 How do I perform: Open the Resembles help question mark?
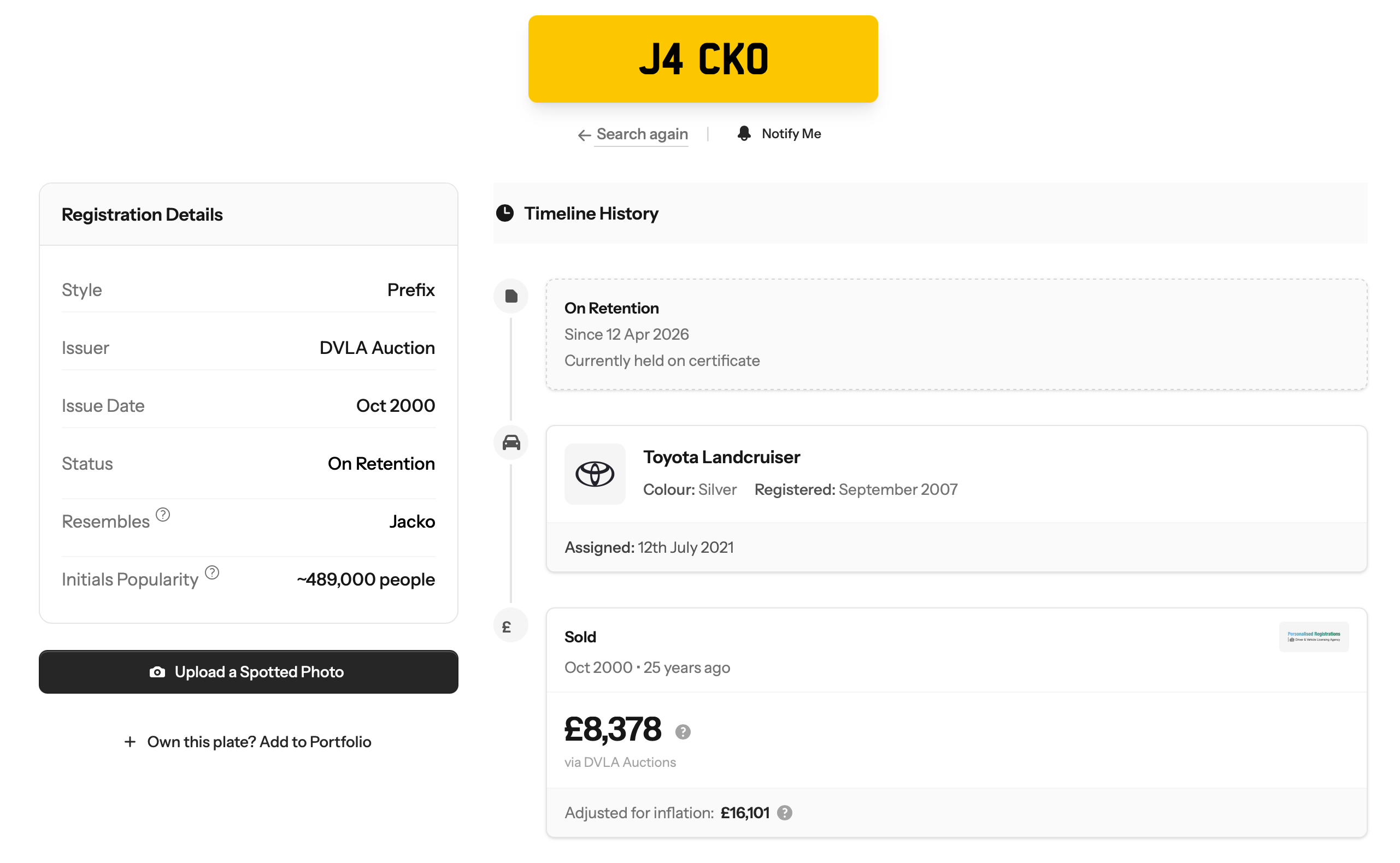pos(163,515)
